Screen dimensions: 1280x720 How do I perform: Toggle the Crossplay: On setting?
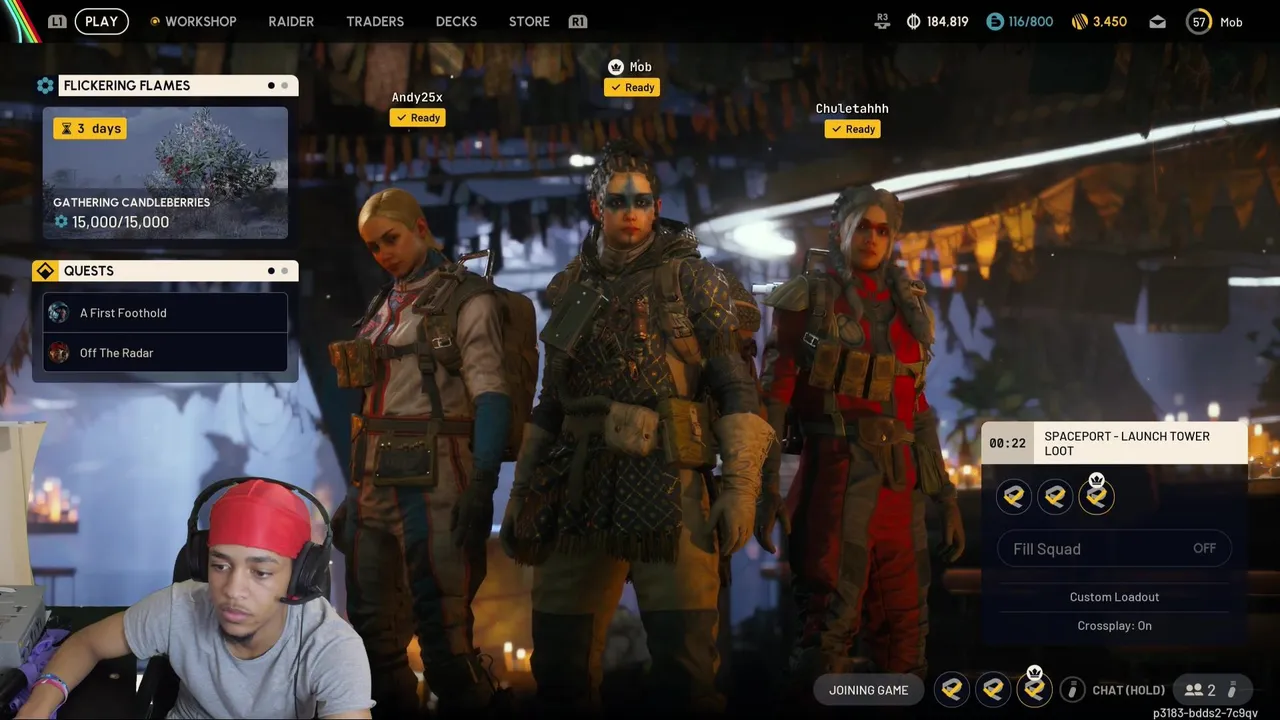pos(1114,626)
